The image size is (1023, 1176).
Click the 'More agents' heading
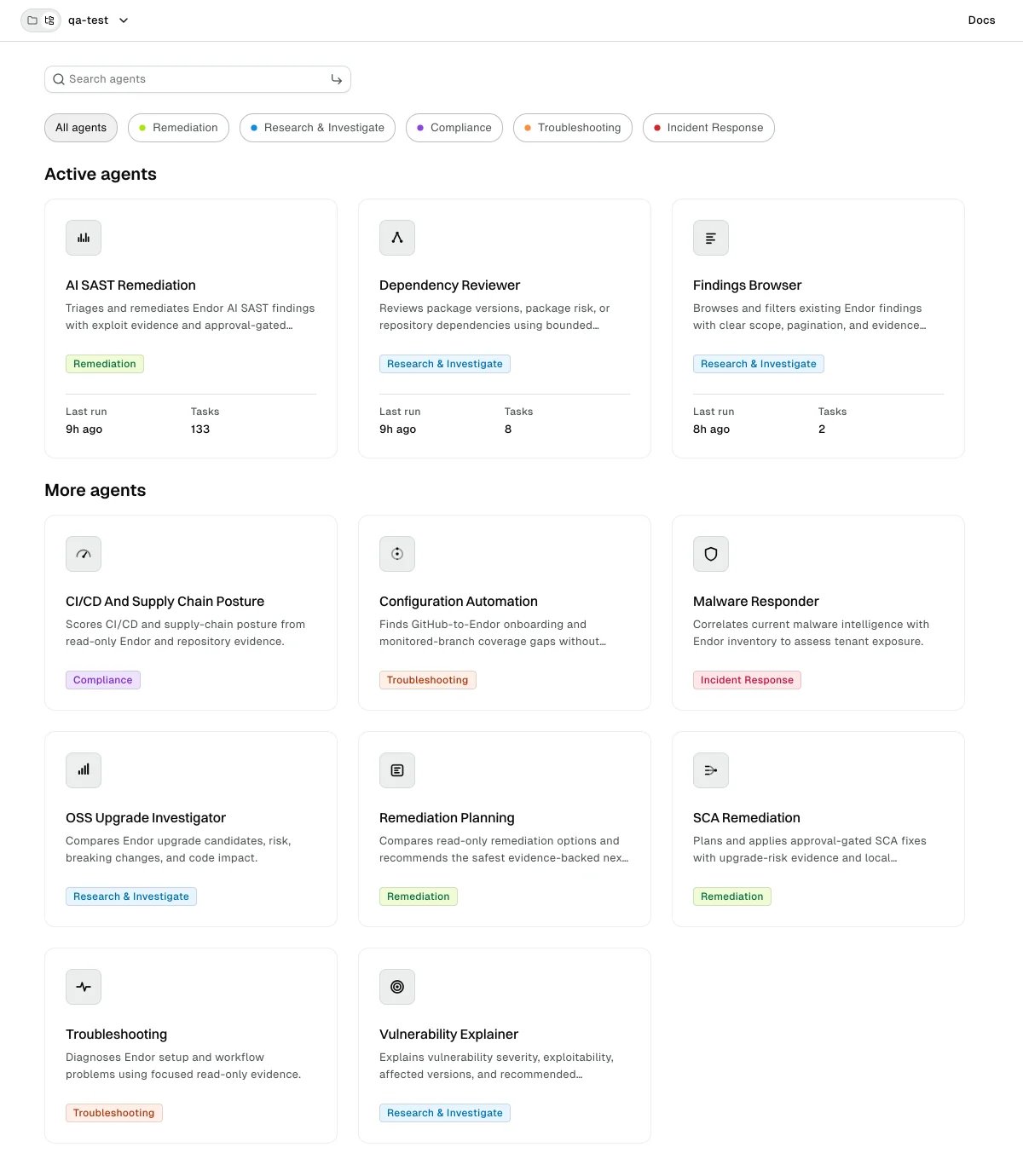pos(95,490)
